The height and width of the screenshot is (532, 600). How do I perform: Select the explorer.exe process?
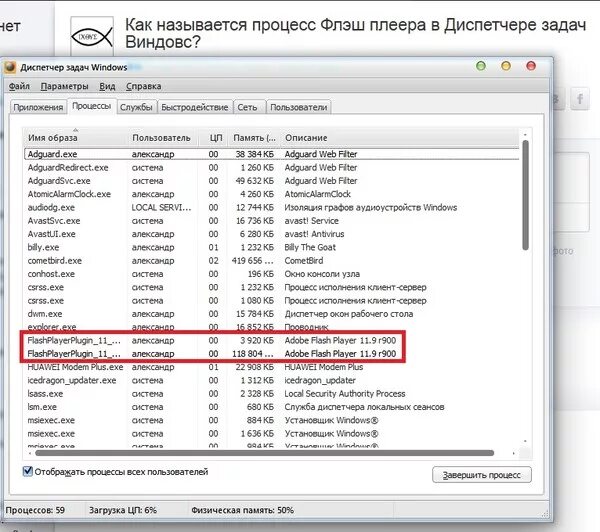(272, 327)
